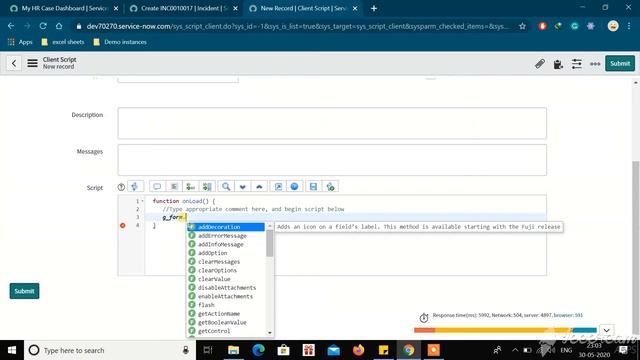Click the red error marker on line 4
The width and height of the screenshot is (640, 360).
[122, 225]
